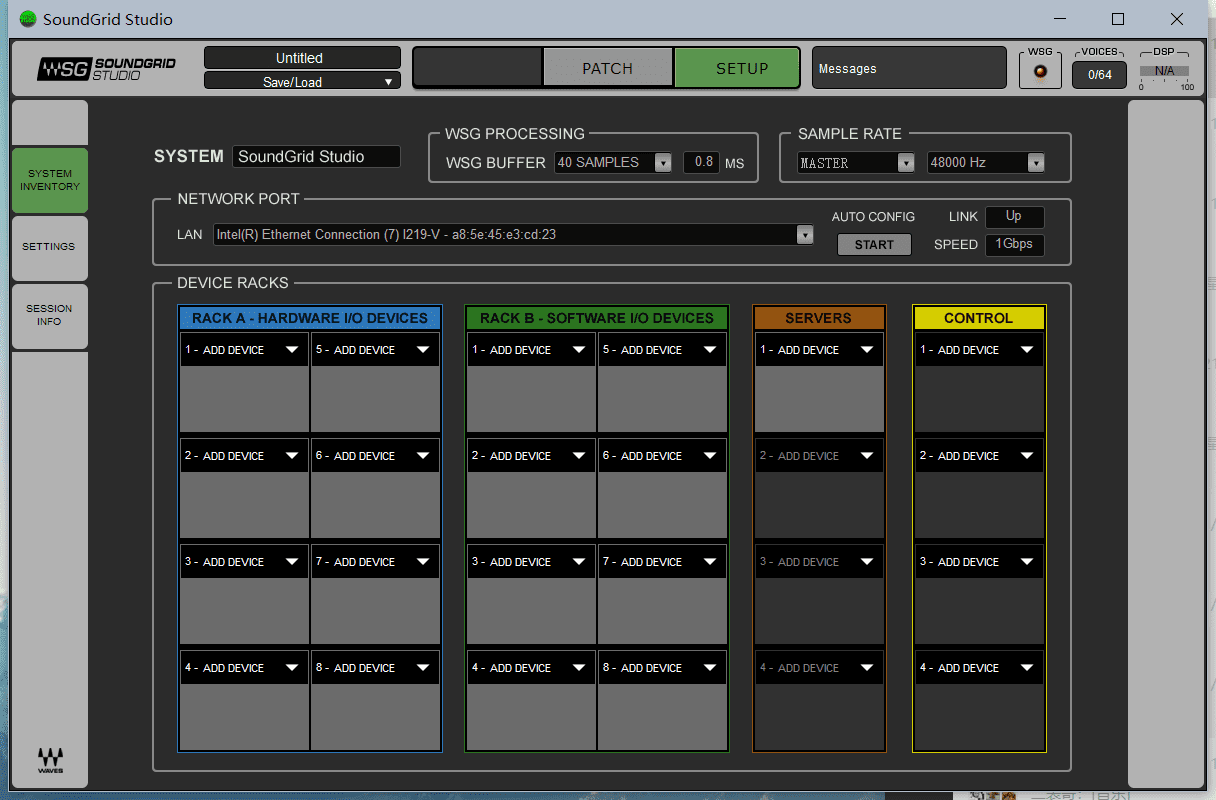This screenshot has height=800, width=1216.
Task: Open the System Inventory page
Action: pos(50,181)
